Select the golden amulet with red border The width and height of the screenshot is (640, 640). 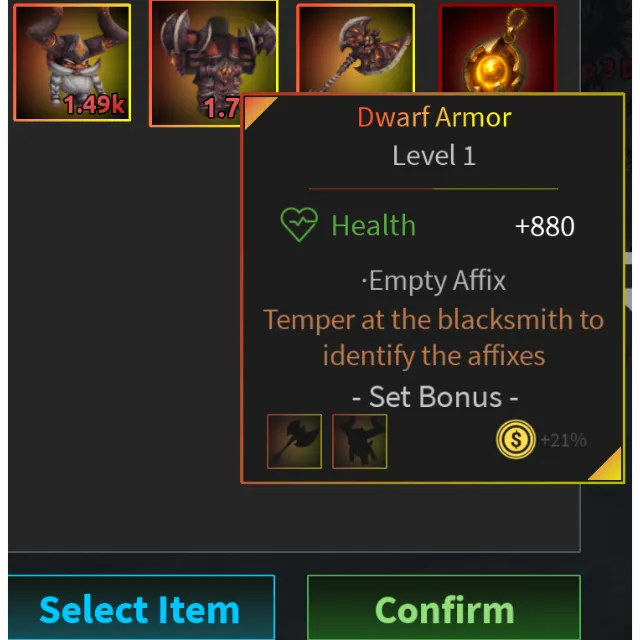point(498,48)
